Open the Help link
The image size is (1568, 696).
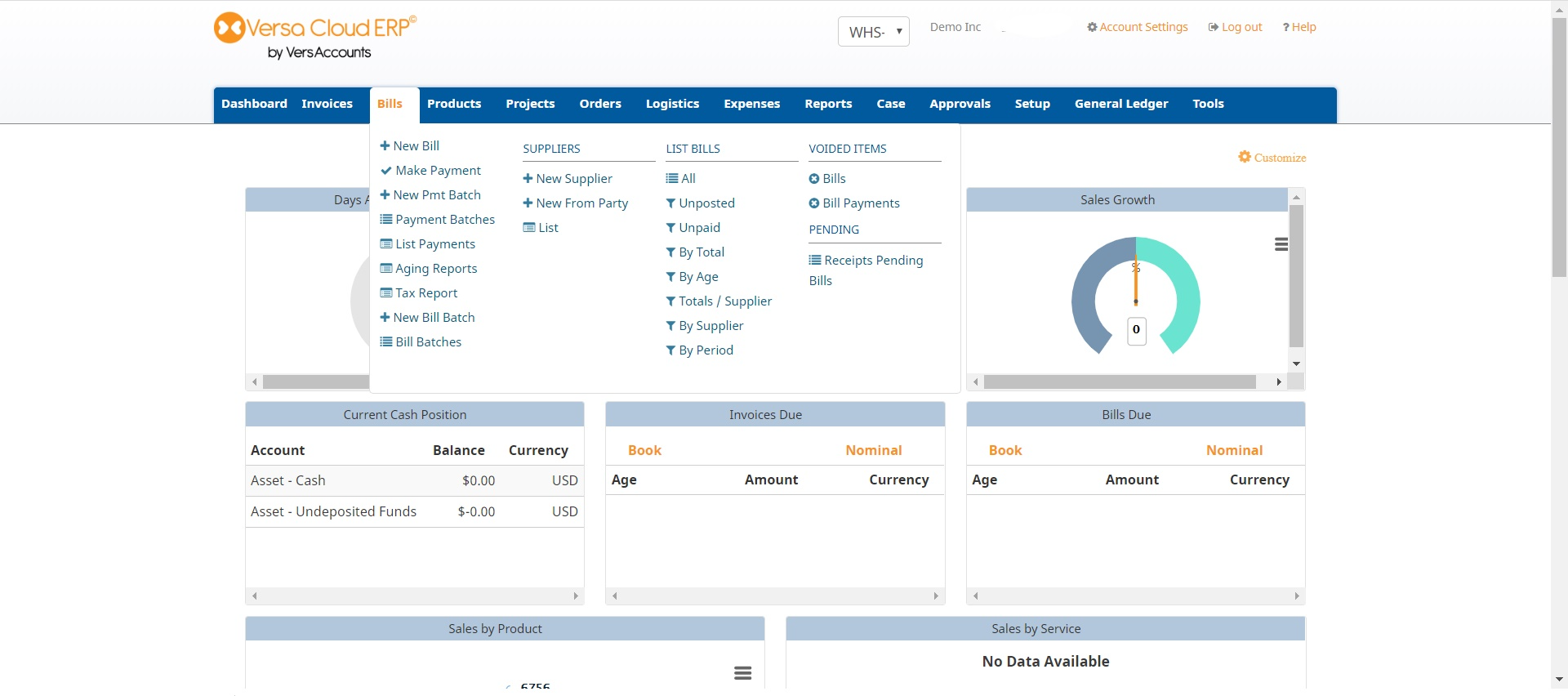1299,27
